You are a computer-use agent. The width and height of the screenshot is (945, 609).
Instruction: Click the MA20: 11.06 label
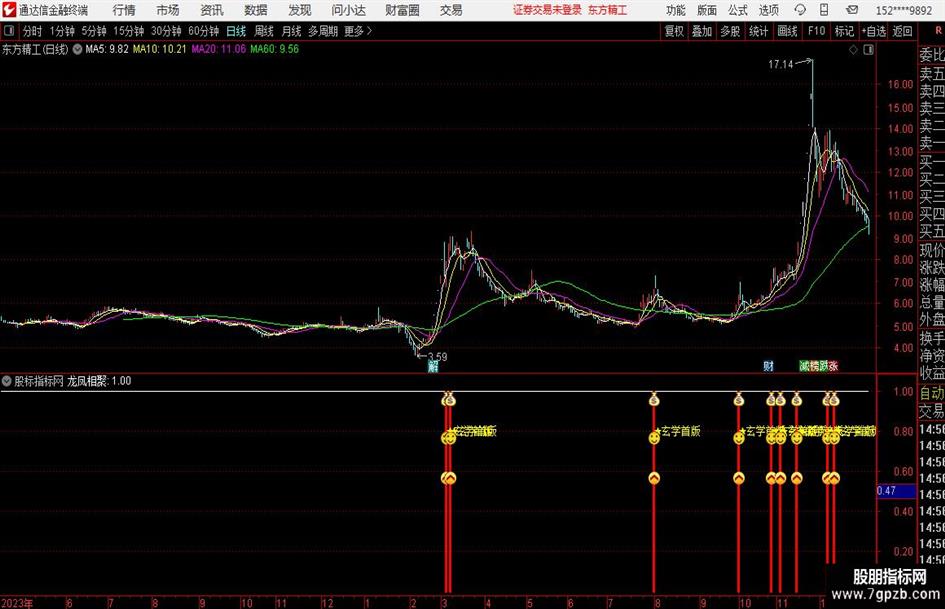click(x=218, y=49)
